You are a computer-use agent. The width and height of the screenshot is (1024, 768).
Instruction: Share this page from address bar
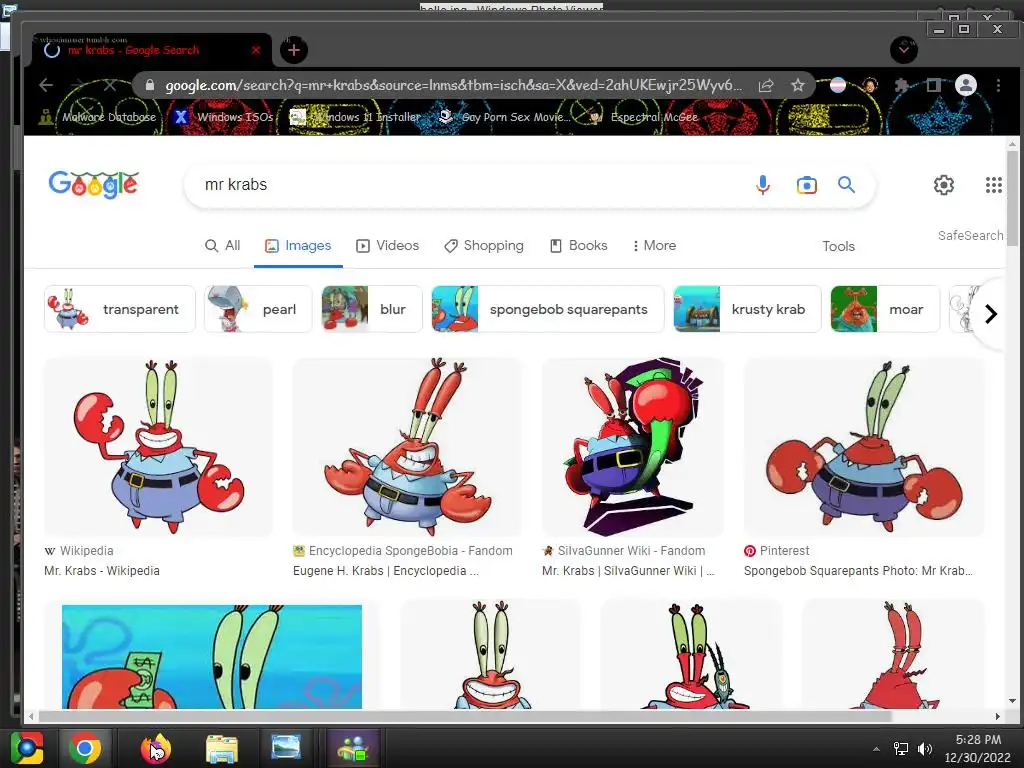pyautogui.click(x=766, y=85)
